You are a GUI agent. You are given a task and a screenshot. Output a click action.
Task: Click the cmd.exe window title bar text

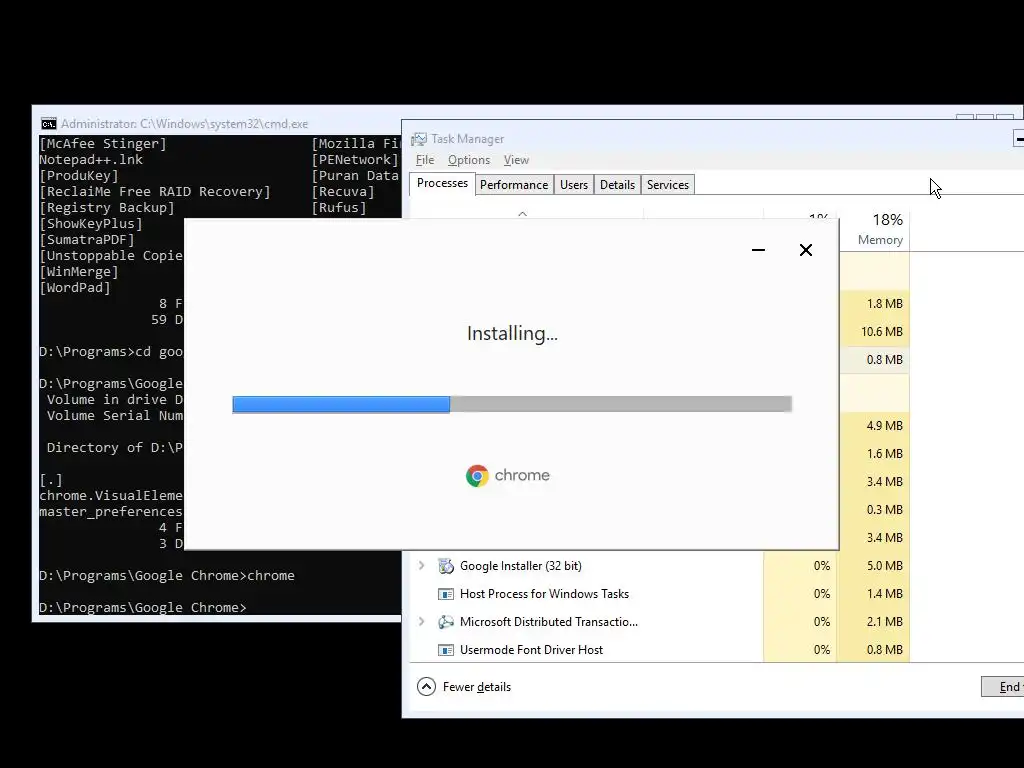(x=184, y=123)
